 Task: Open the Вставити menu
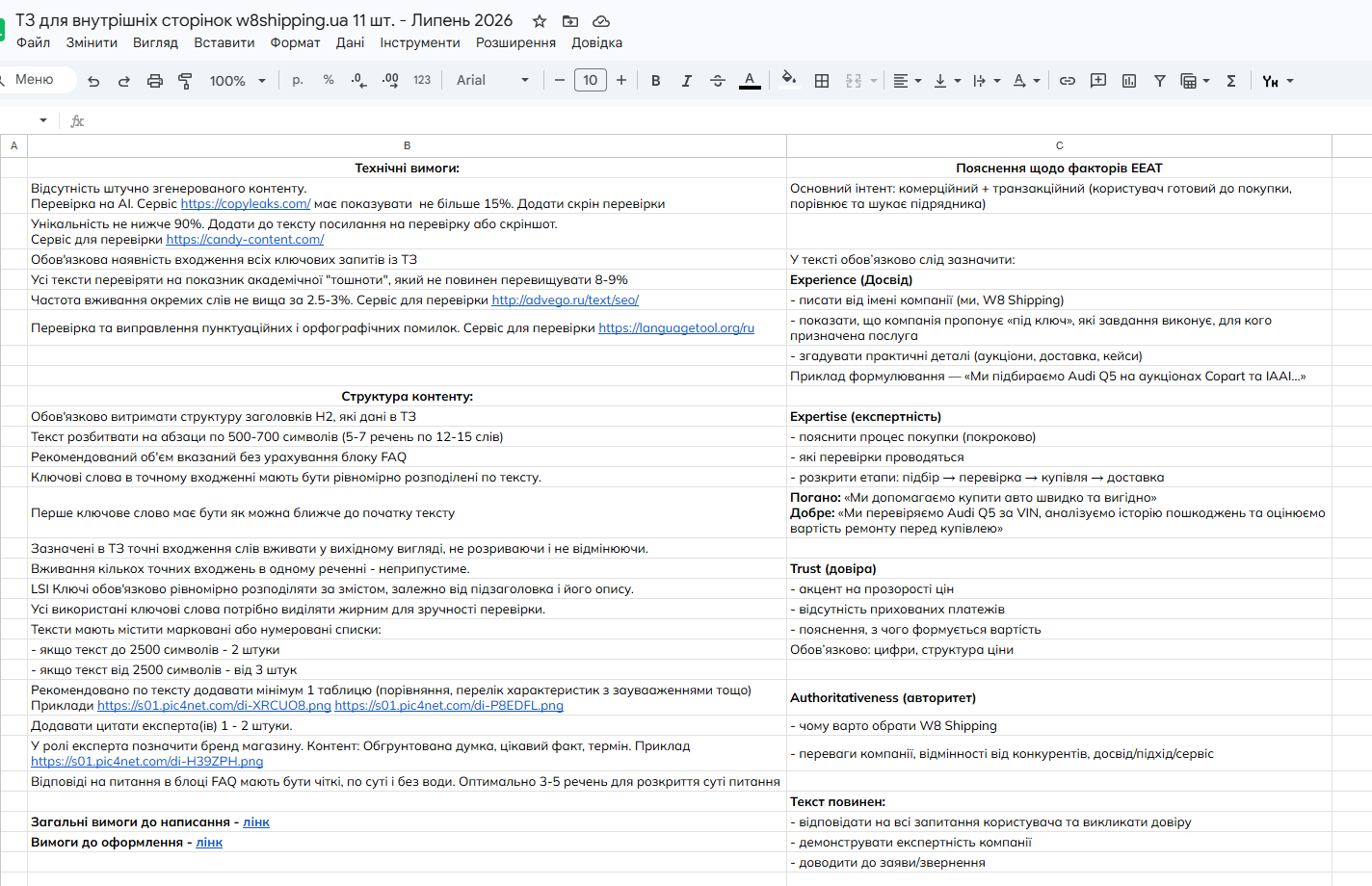pyautogui.click(x=224, y=42)
